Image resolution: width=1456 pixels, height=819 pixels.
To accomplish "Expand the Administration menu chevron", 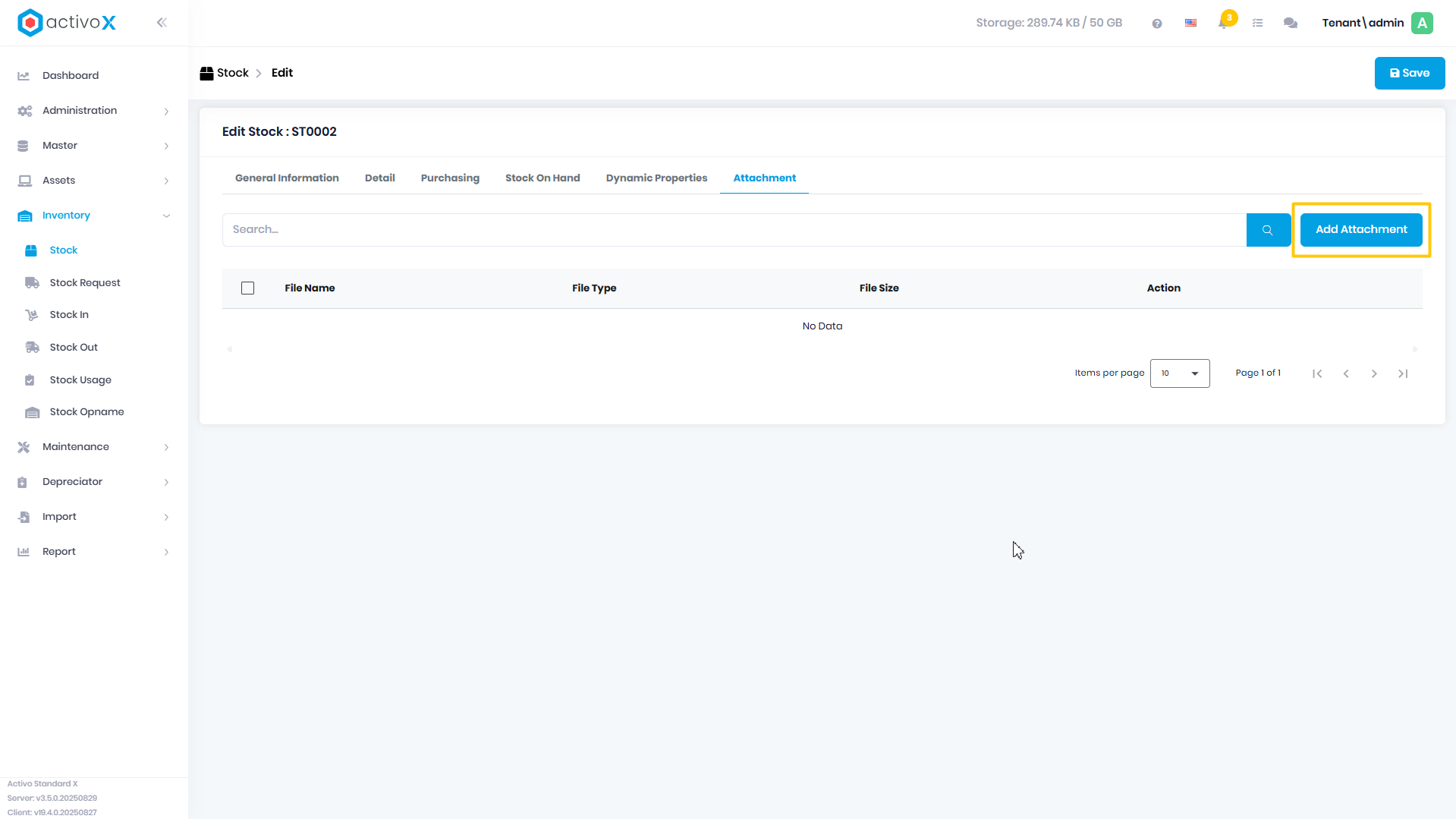I will point(166,112).
